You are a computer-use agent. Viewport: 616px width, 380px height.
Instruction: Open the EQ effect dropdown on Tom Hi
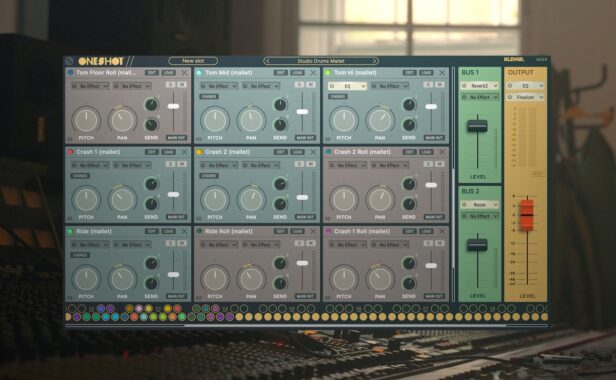click(347, 86)
